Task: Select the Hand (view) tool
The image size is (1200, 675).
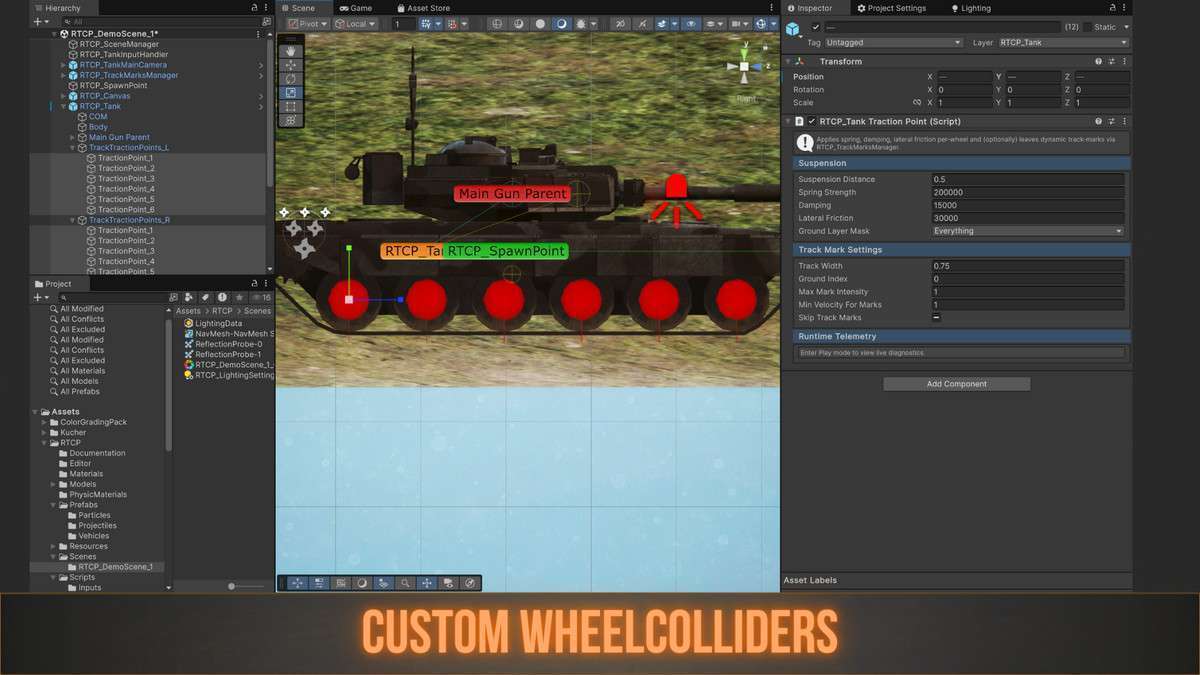Action: click(x=291, y=50)
